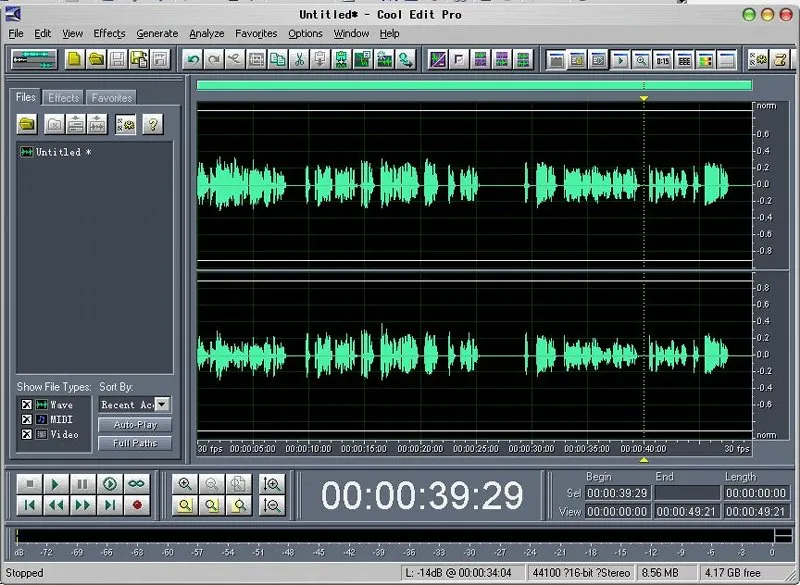Open the Window menu

click(x=351, y=34)
